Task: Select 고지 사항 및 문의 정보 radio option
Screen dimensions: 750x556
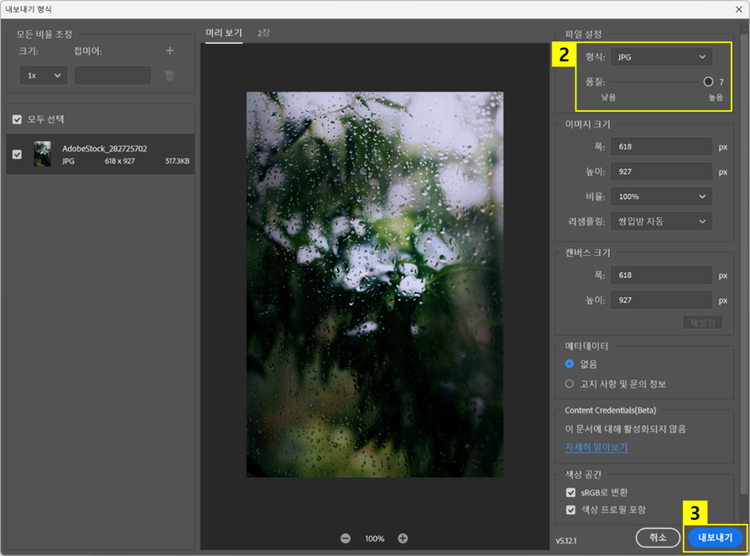Action: coord(569,384)
